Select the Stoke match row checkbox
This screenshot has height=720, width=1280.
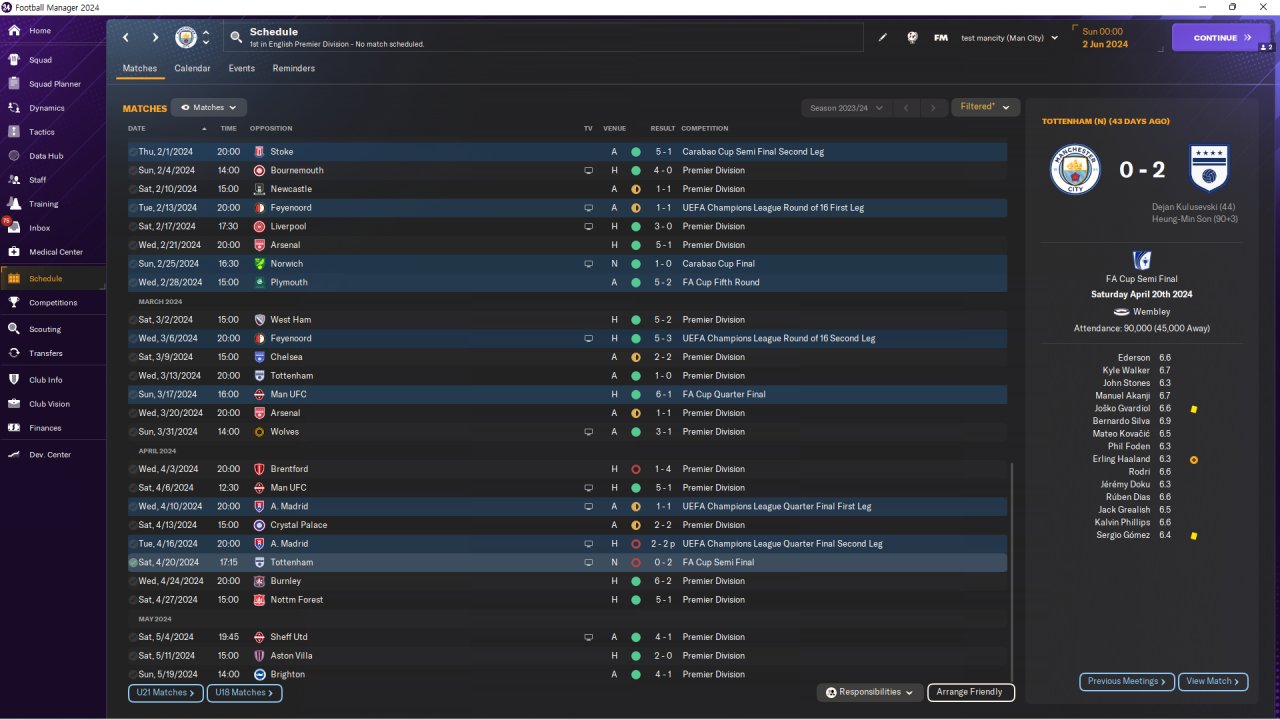coord(133,152)
